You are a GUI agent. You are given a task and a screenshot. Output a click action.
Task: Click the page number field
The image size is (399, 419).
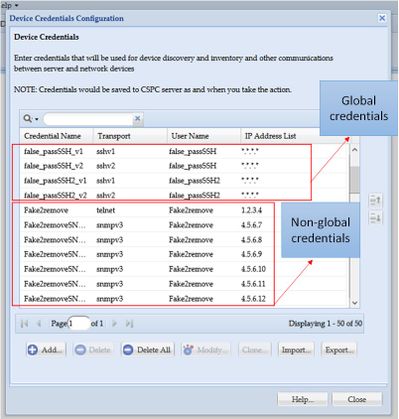79,323
